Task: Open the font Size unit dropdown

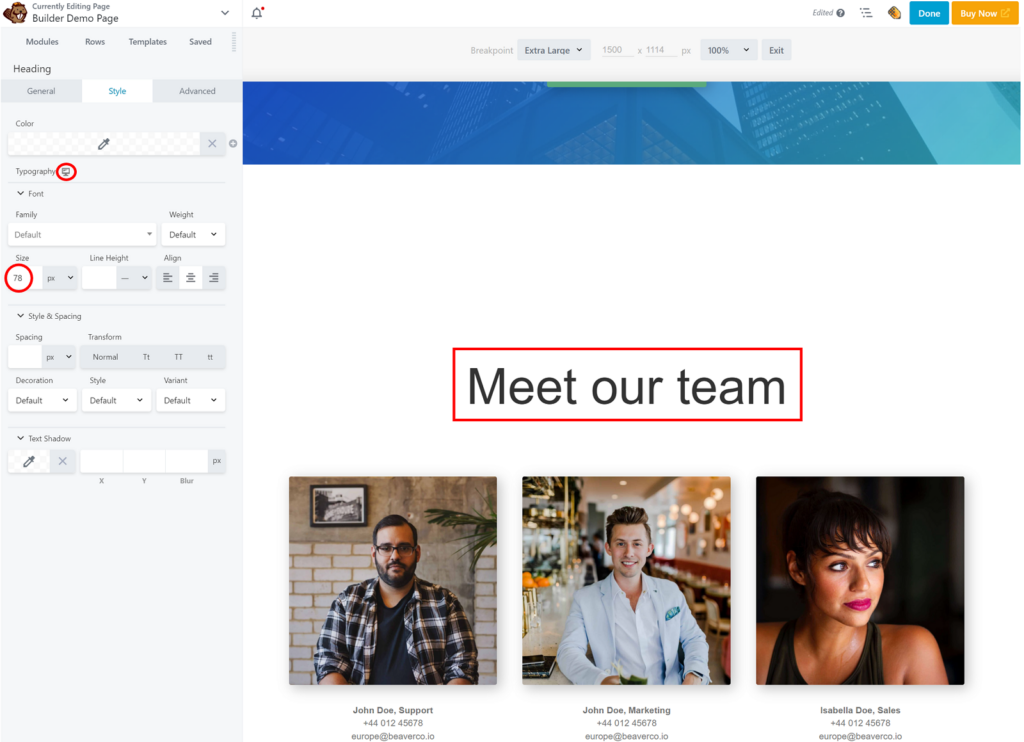Action: click(60, 278)
